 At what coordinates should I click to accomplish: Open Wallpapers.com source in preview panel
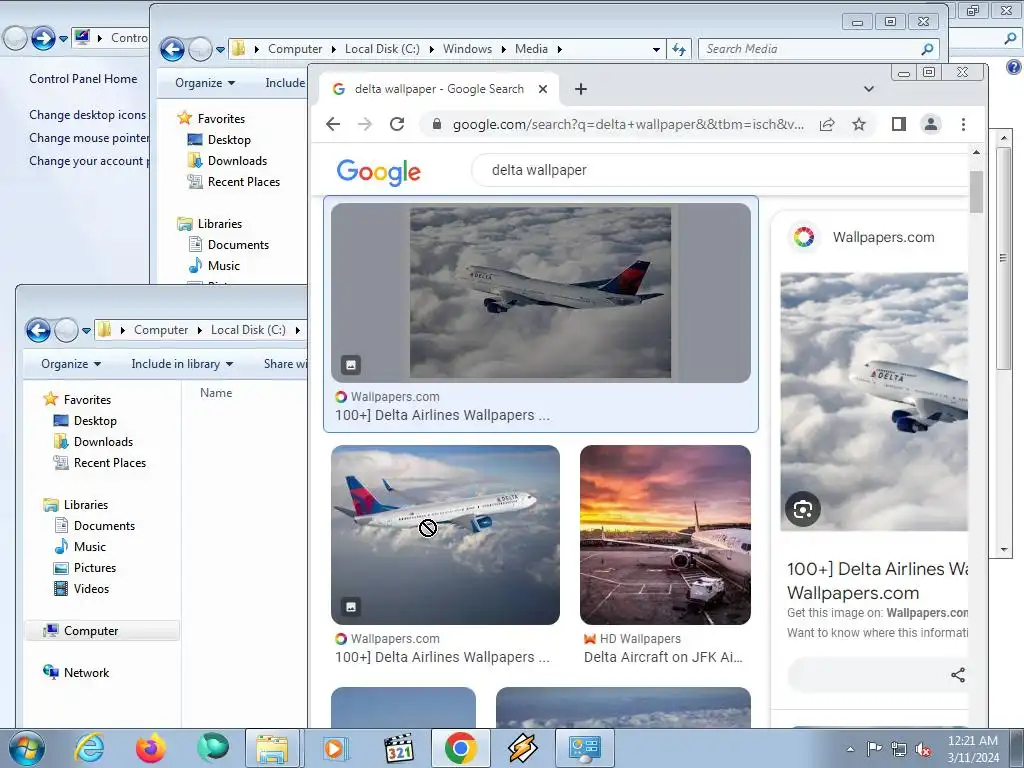[883, 237]
